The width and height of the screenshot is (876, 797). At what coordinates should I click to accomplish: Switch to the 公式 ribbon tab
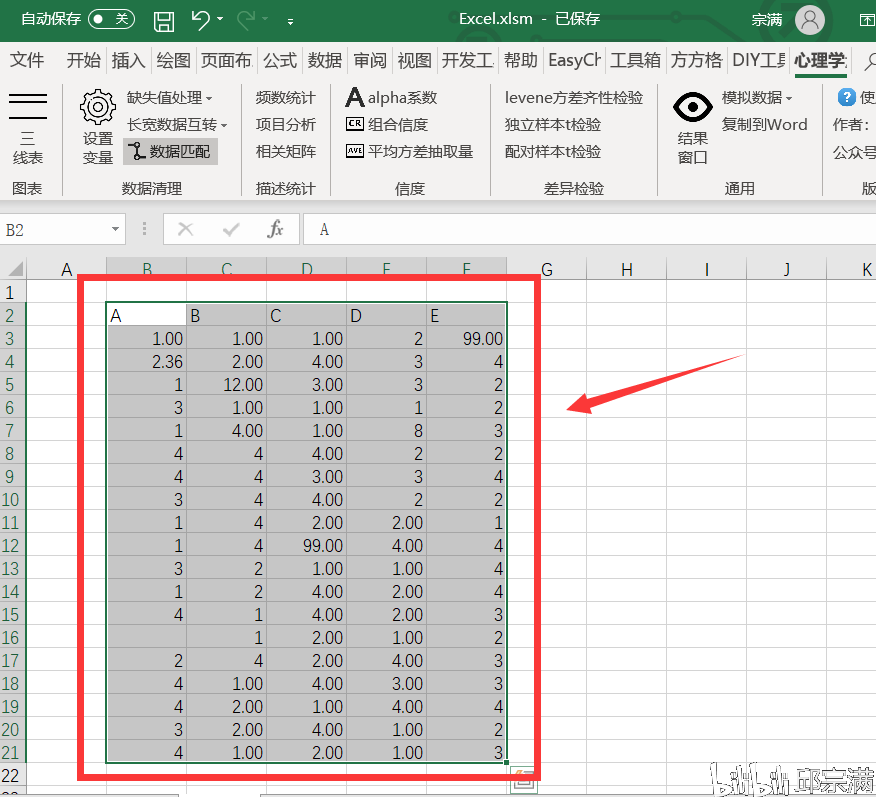(279, 60)
